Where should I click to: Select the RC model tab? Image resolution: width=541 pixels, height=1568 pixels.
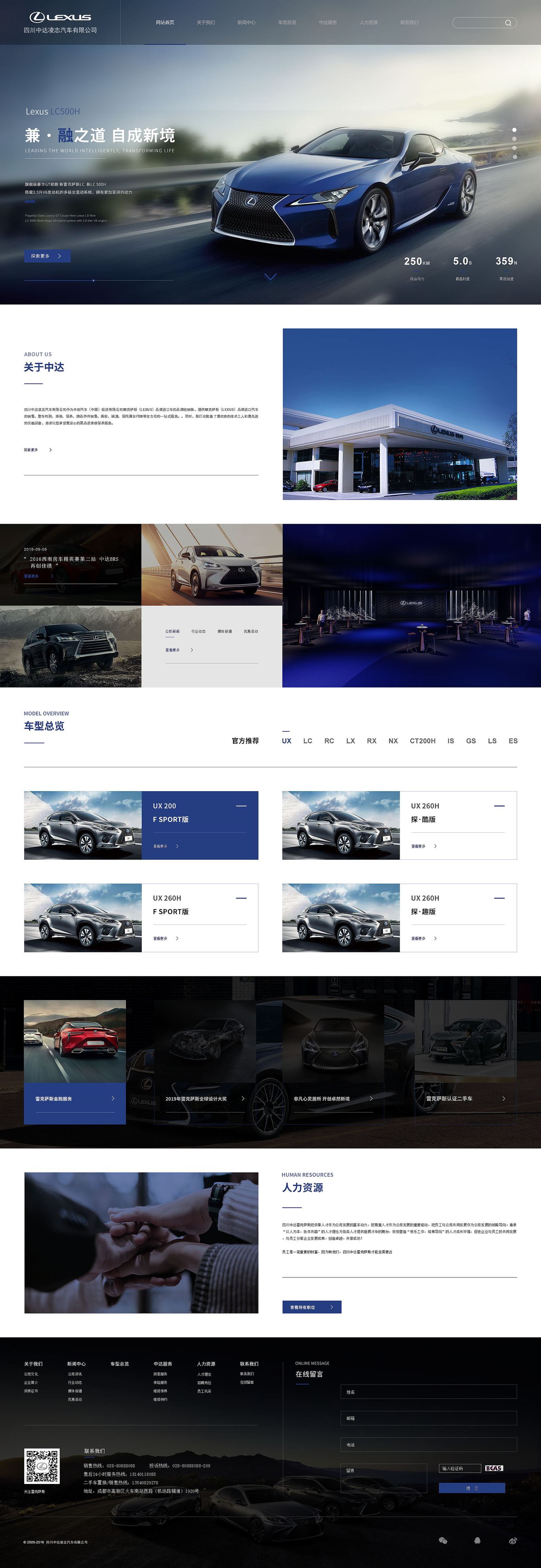(x=329, y=741)
